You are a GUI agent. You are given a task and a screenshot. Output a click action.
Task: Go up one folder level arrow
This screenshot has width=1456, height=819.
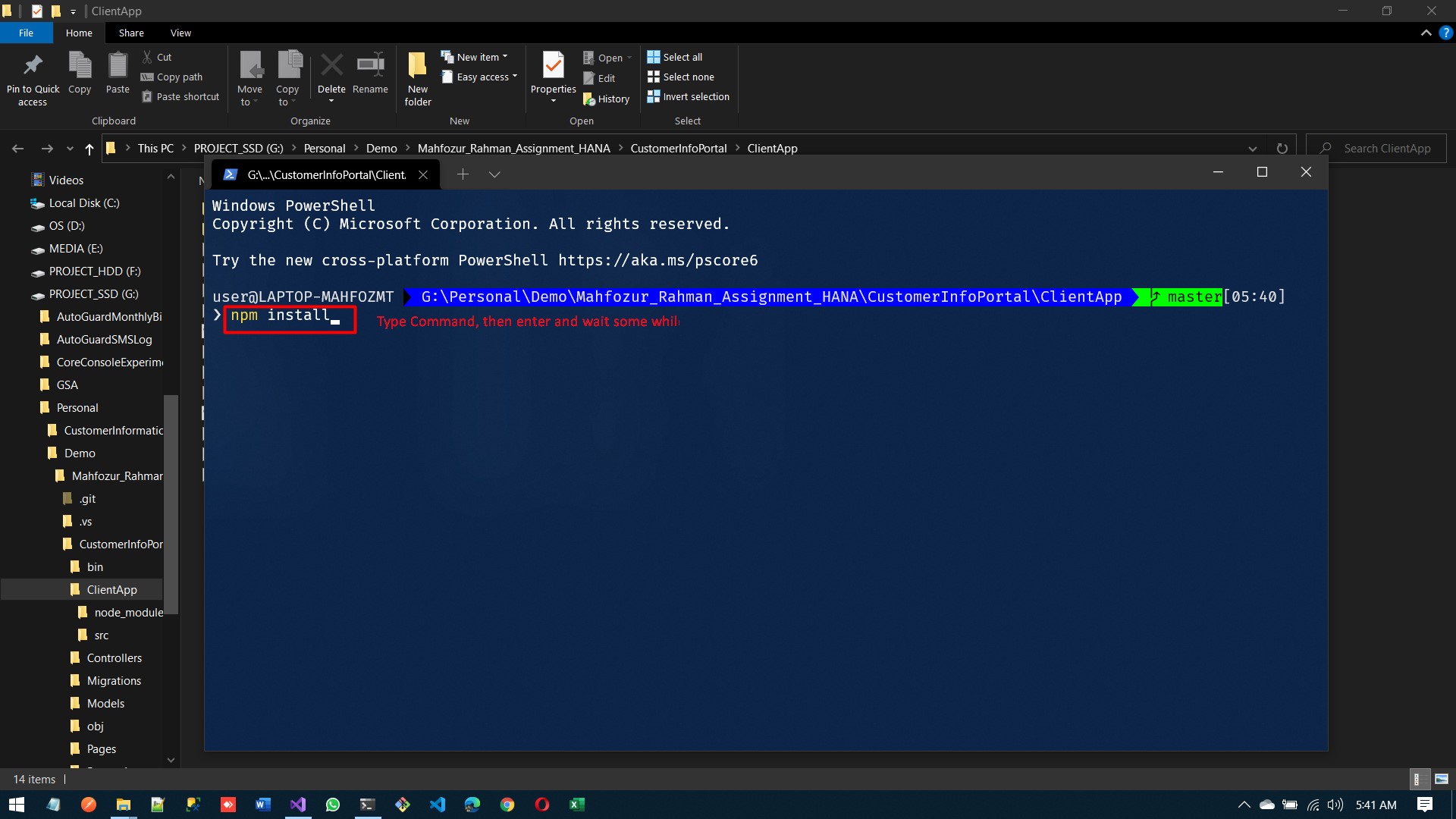tap(89, 149)
